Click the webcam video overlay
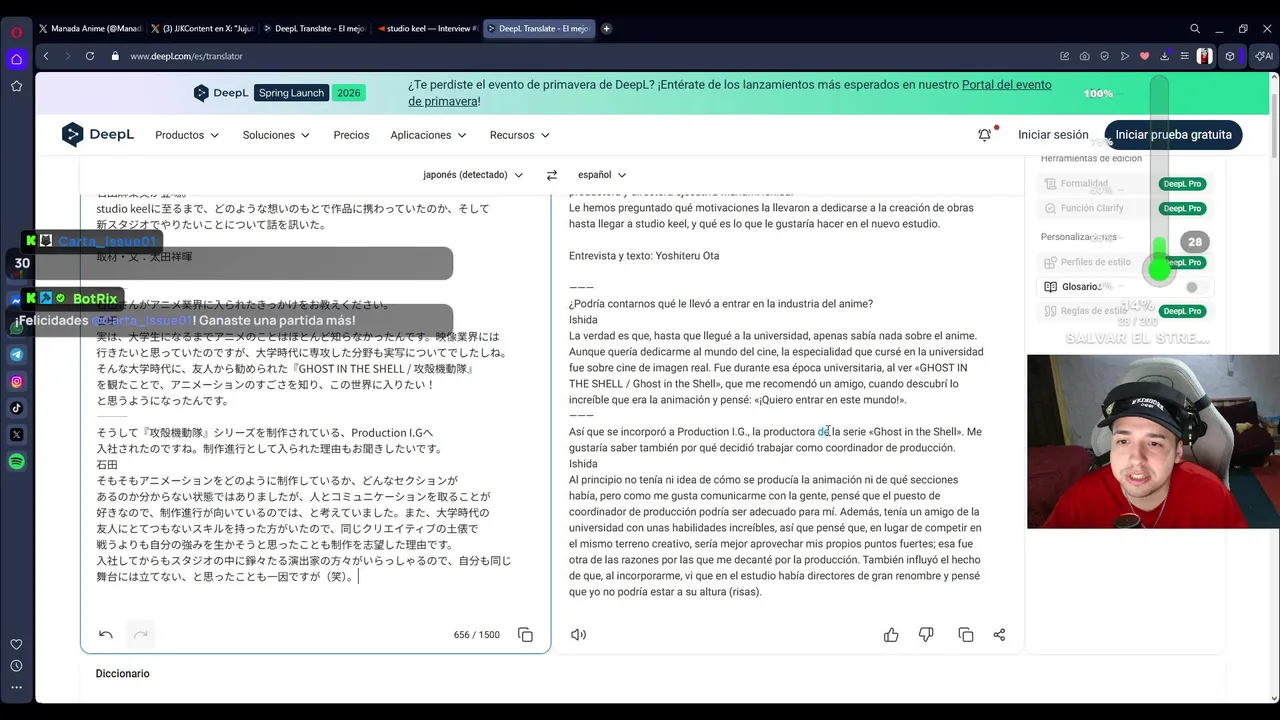The height and width of the screenshot is (720, 1280). 1153,441
